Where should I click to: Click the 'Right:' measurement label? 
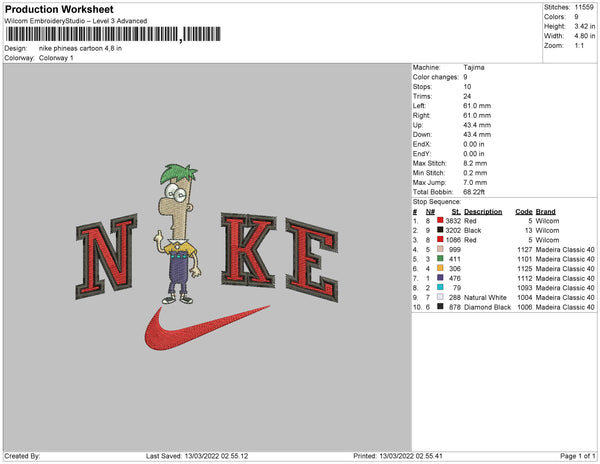tap(421, 116)
